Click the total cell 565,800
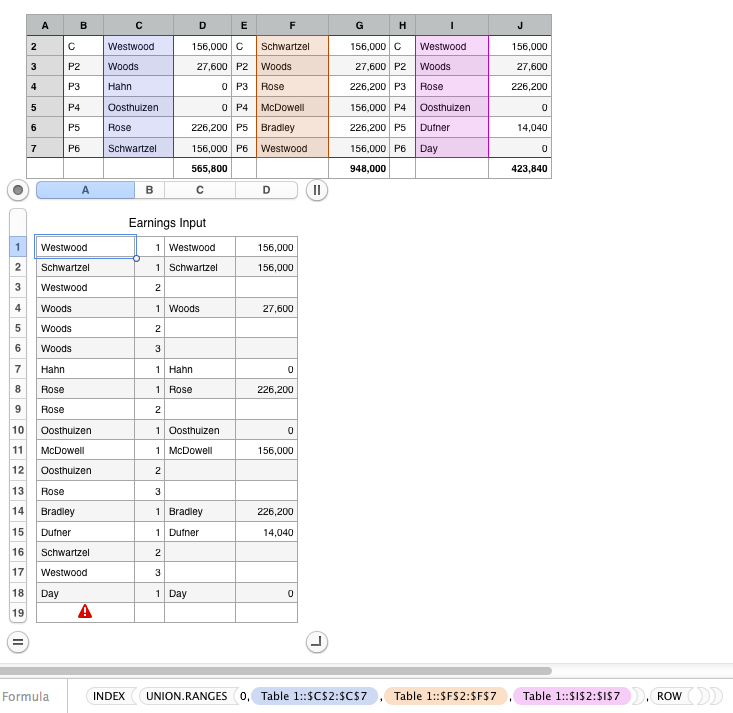The image size is (733, 713). [x=202, y=168]
